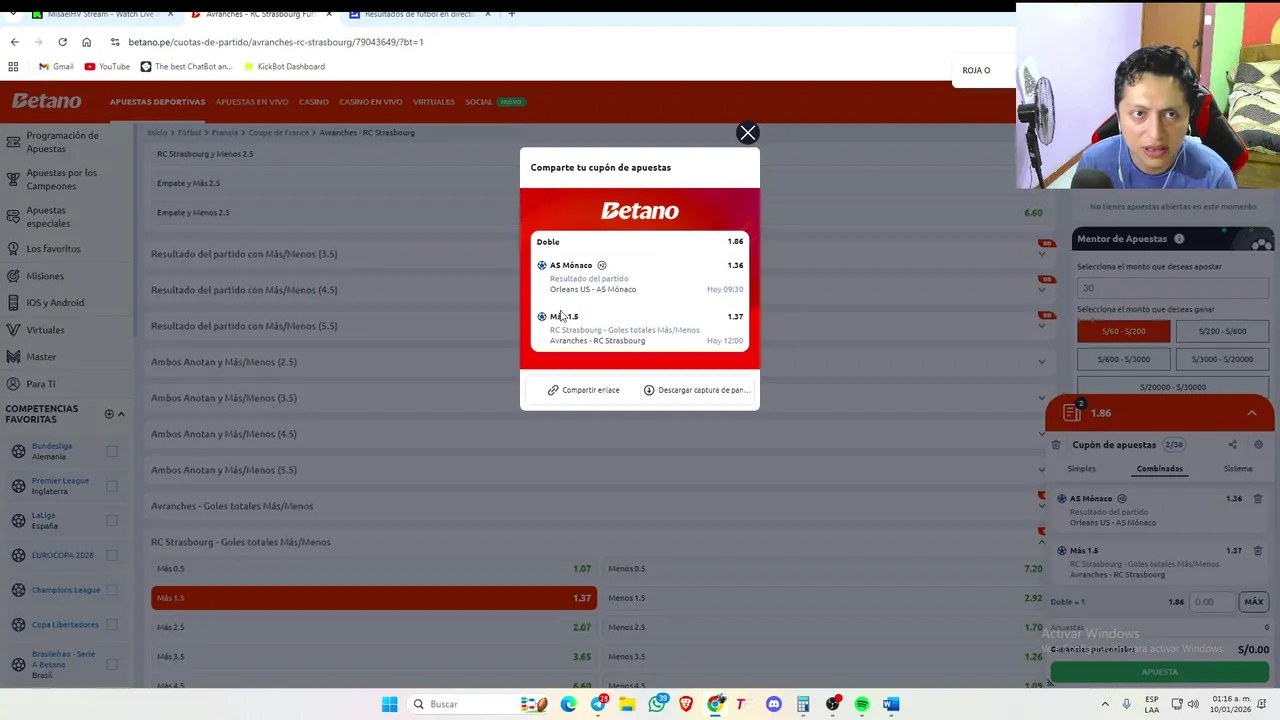Viewport: 1280px width, 720px height.
Task: Click the amount input showing 30
Action: [1173, 288]
